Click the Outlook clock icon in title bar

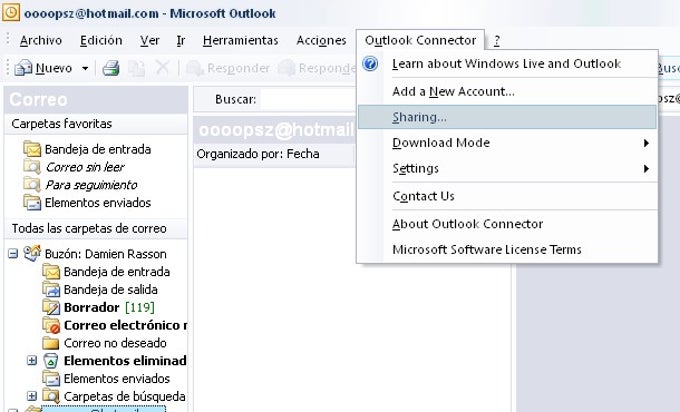pyautogui.click(x=10, y=13)
